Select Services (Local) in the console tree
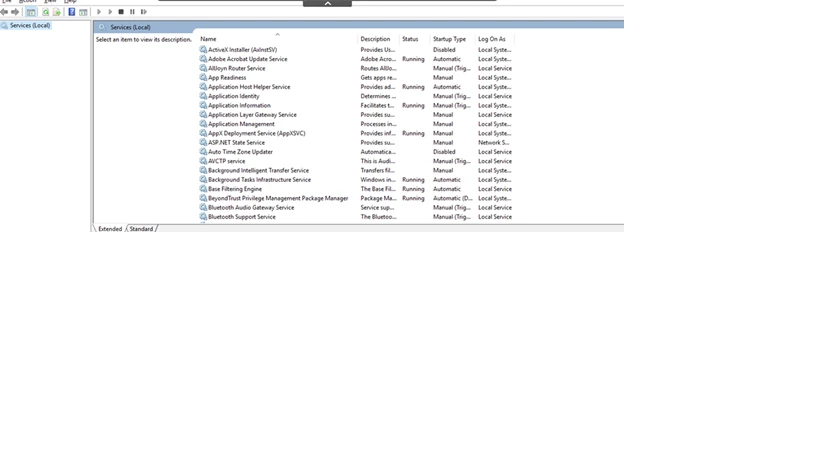This screenshot has height=460, width=819. pos(30,25)
